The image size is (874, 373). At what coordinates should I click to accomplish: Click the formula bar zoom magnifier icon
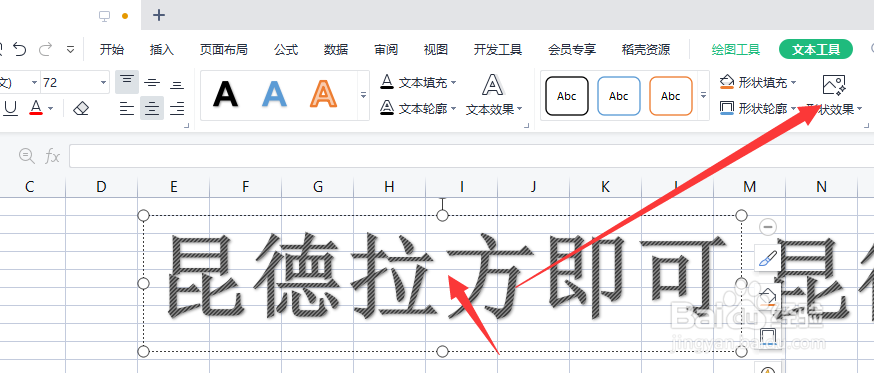pyautogui.click(x=26, y=156)
